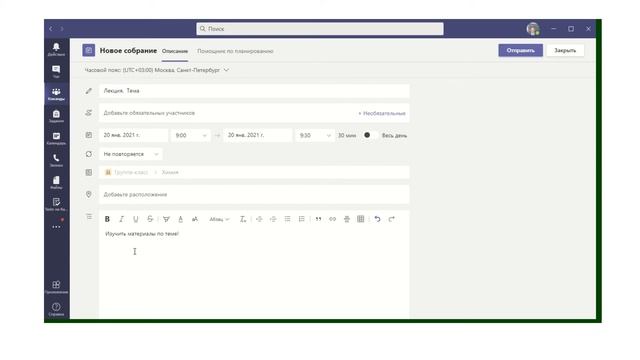Increase indent in the editor
Viewport: 640px width, 360px height.
(x=273, y=219)
